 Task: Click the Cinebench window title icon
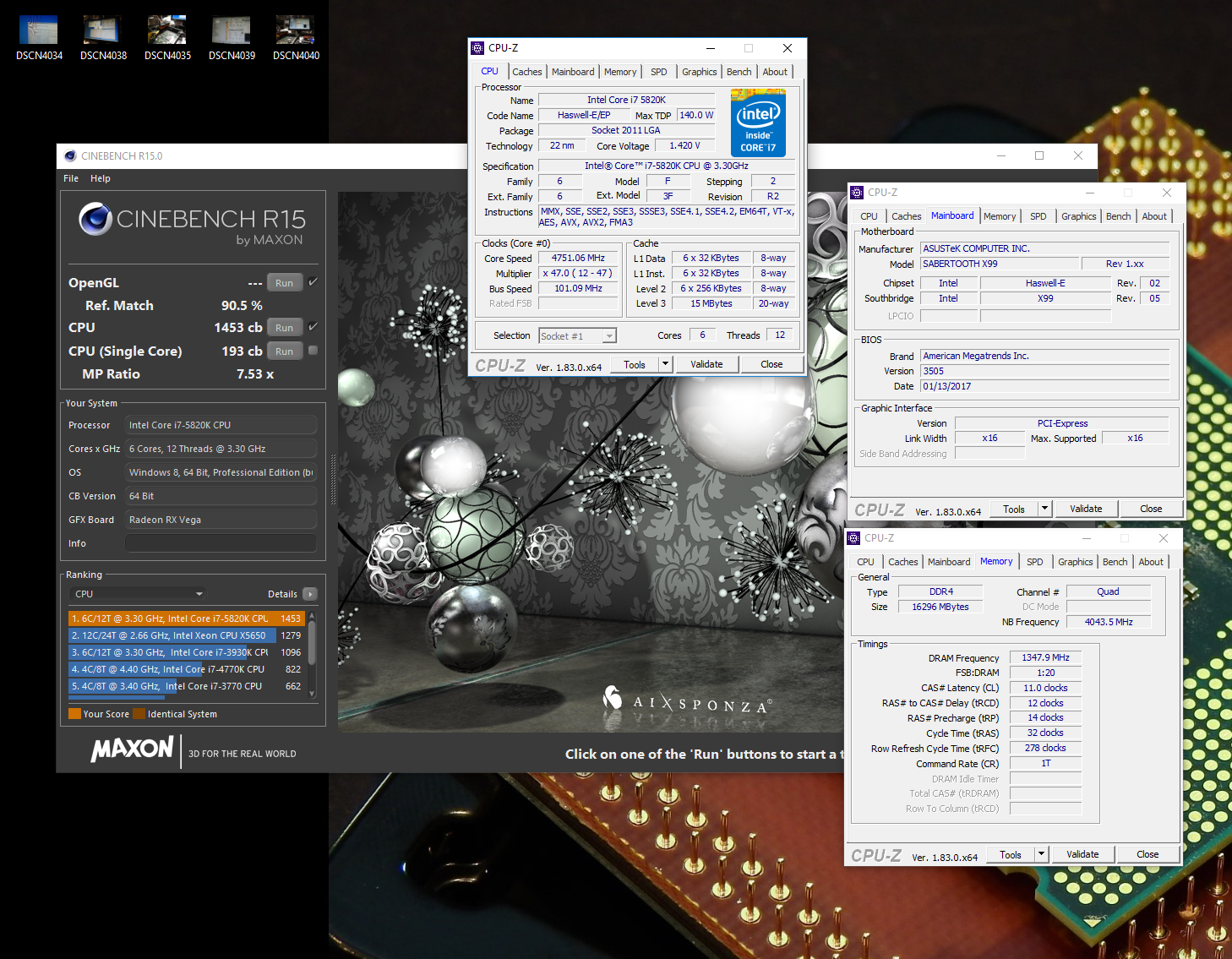point(69,155)
